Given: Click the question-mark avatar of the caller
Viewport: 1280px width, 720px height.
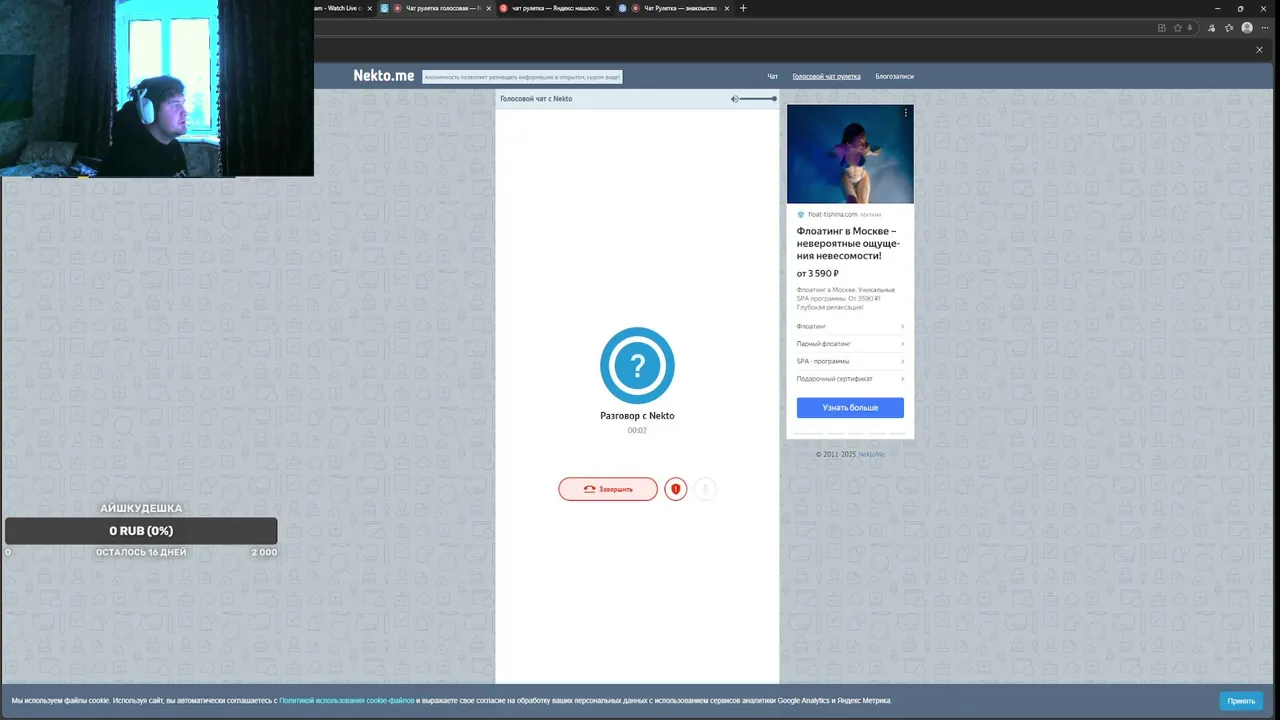Looking at the screenshot, I should tap(637, 365).
